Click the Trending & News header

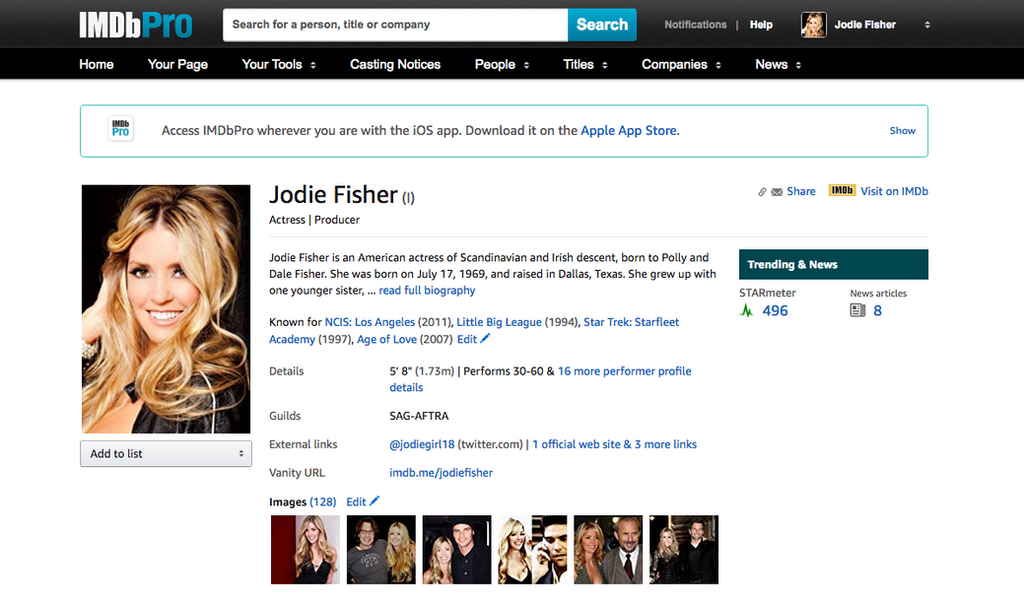(833, 264)
